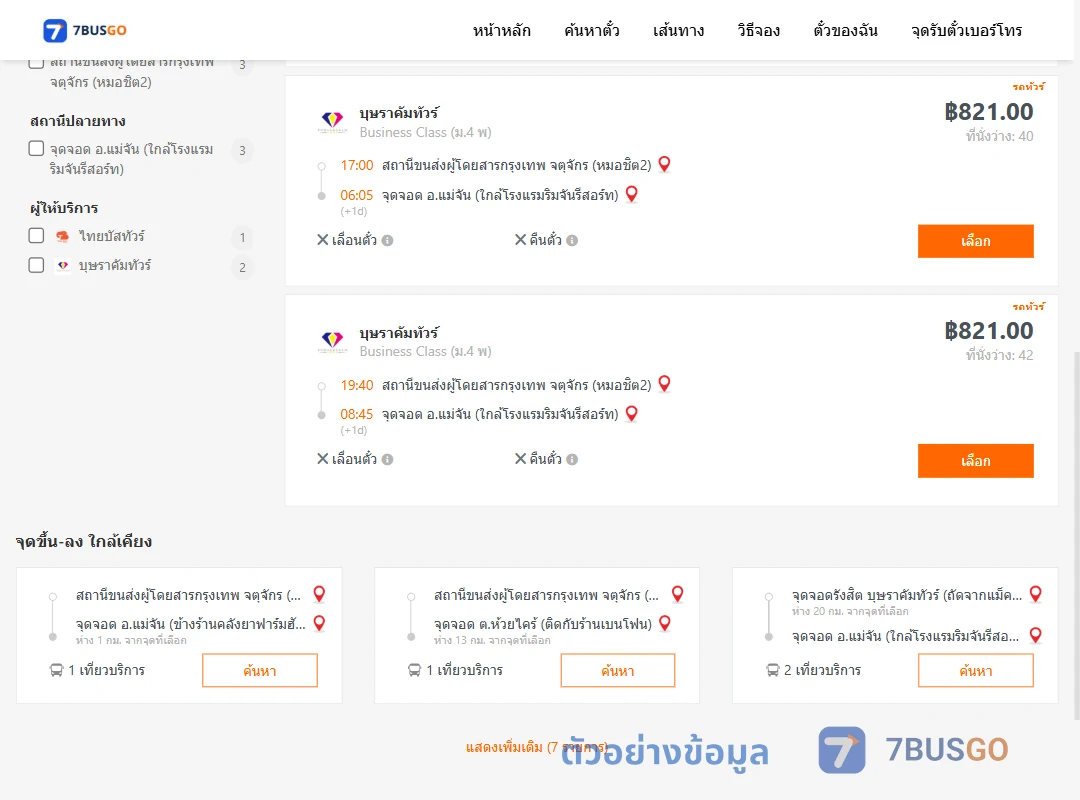Click the ผู้ให้บริการ filter heading
Viewport: 1080px width, 800px height.
tap(64, 207)
